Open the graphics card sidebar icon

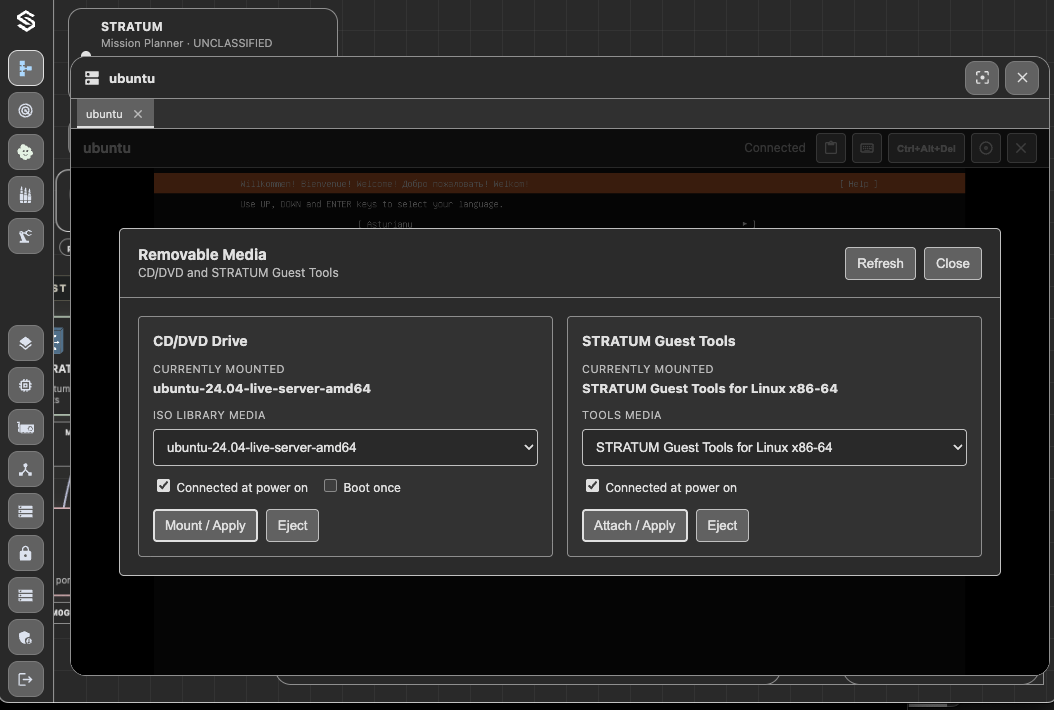pos(26,428)
